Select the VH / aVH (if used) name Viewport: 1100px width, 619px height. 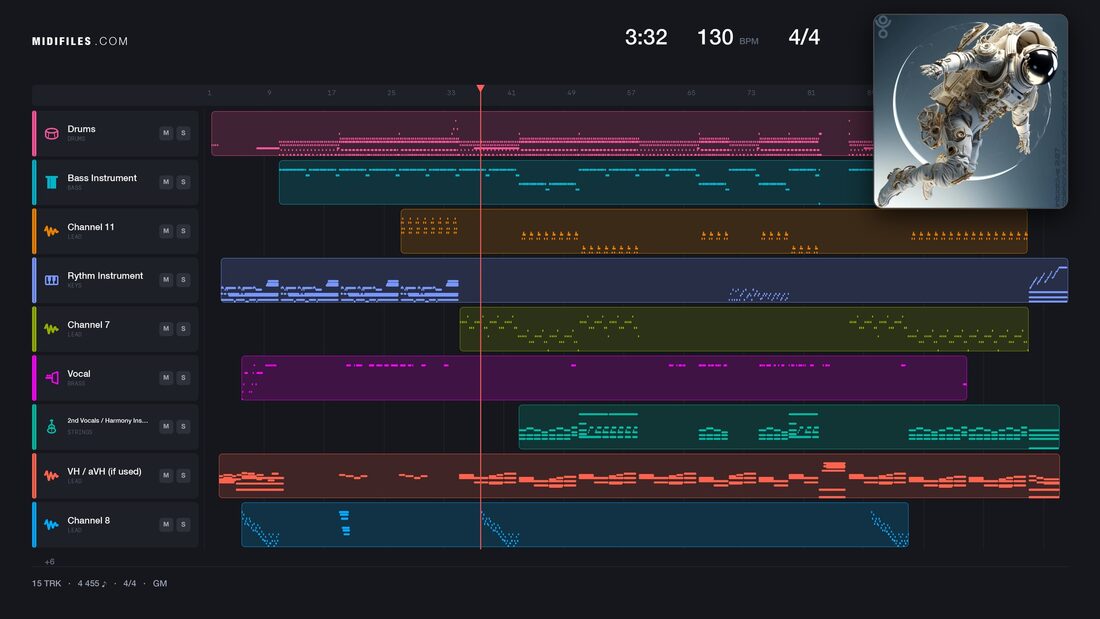click(x=104, y=472)
